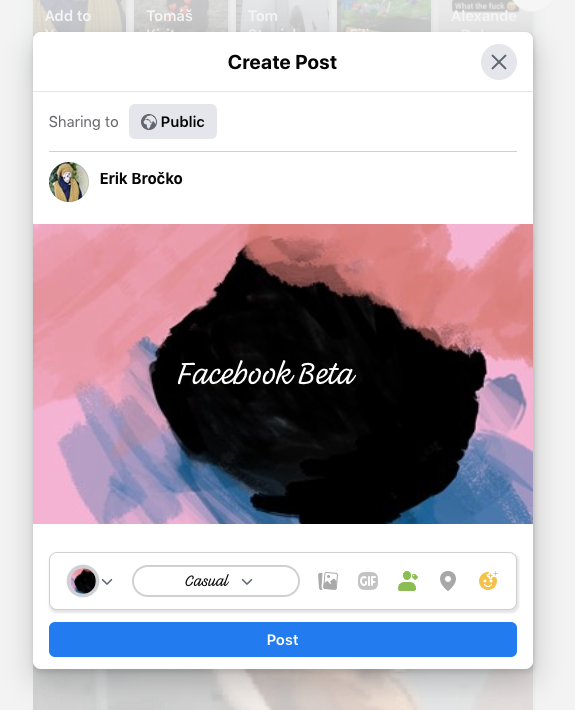The width and height of the screenshot is (575, 710).
Task: Open the background style swatch
Action: [83, 581]
